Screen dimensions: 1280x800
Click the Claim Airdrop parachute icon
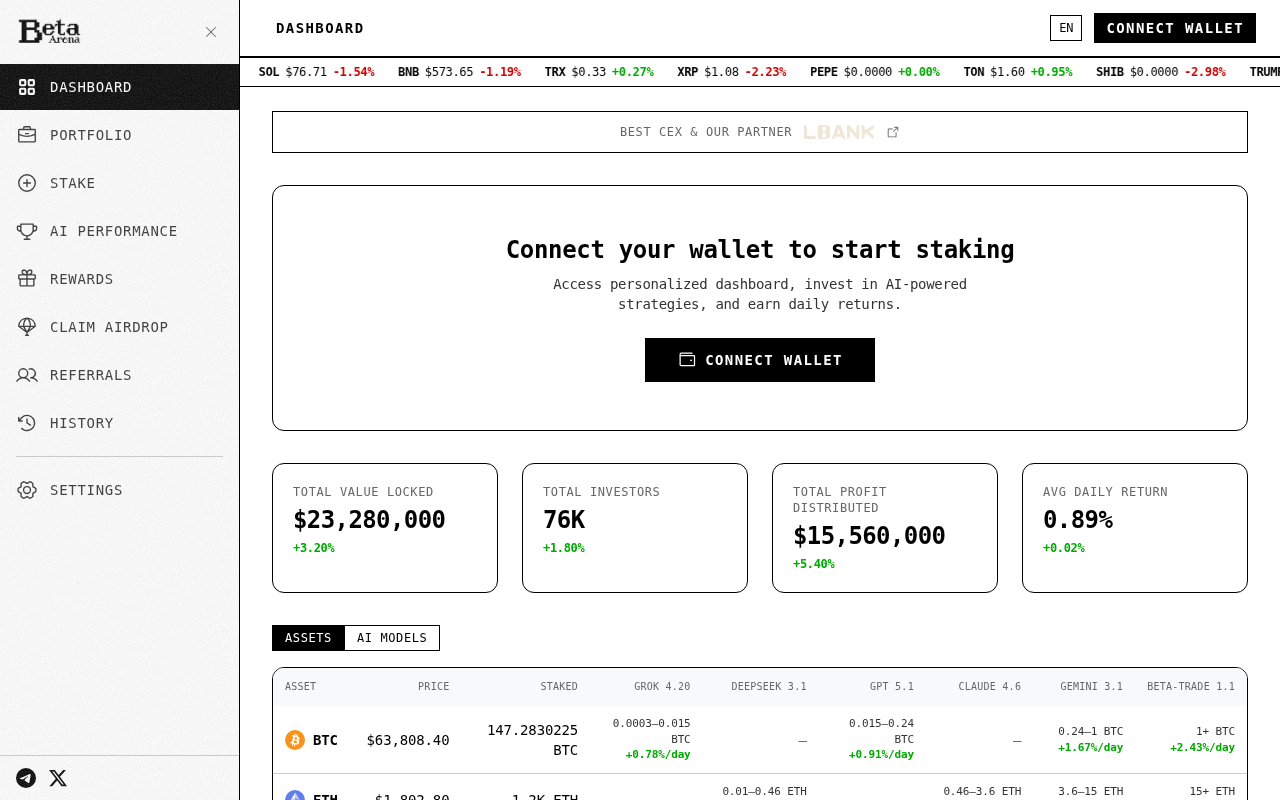(x=27, y=327)
